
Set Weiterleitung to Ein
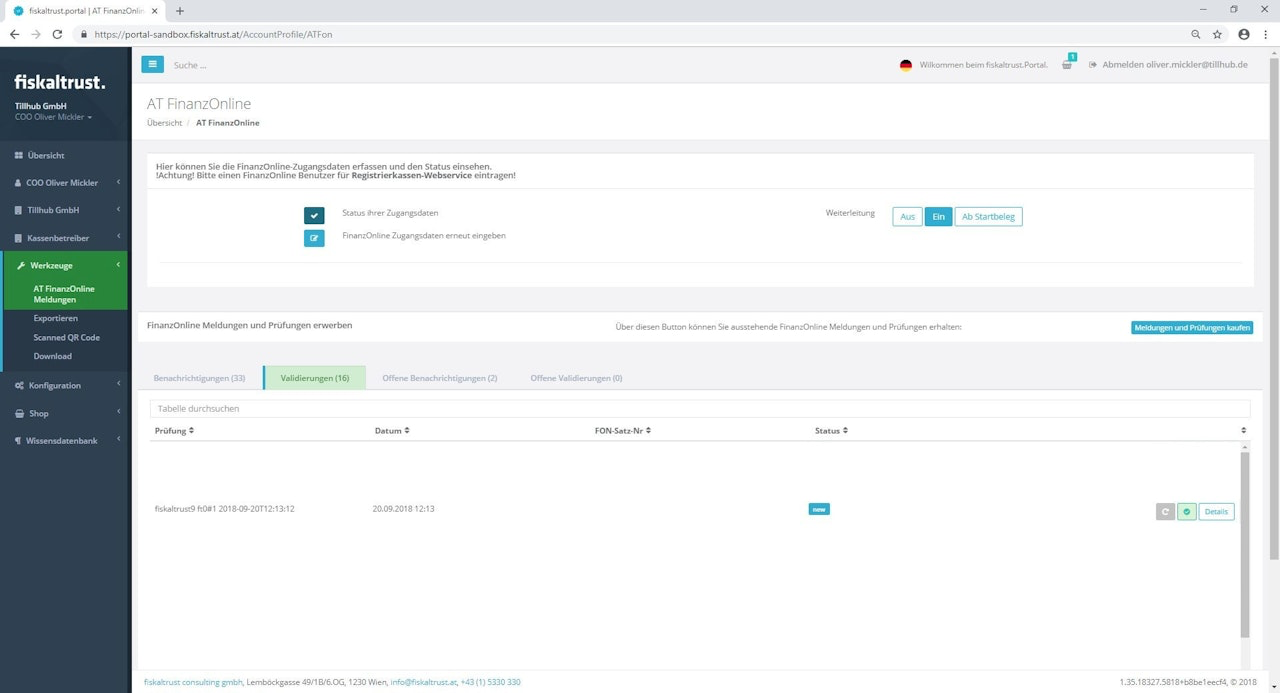(x=938, y=217)
